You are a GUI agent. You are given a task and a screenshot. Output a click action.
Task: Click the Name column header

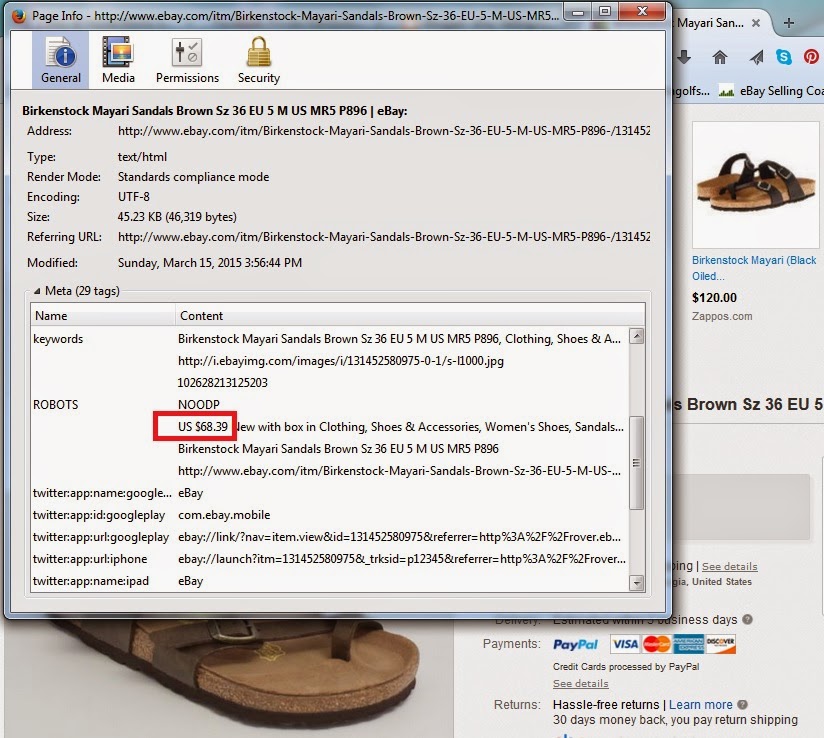pyautogui.click(x=102, y=315)
